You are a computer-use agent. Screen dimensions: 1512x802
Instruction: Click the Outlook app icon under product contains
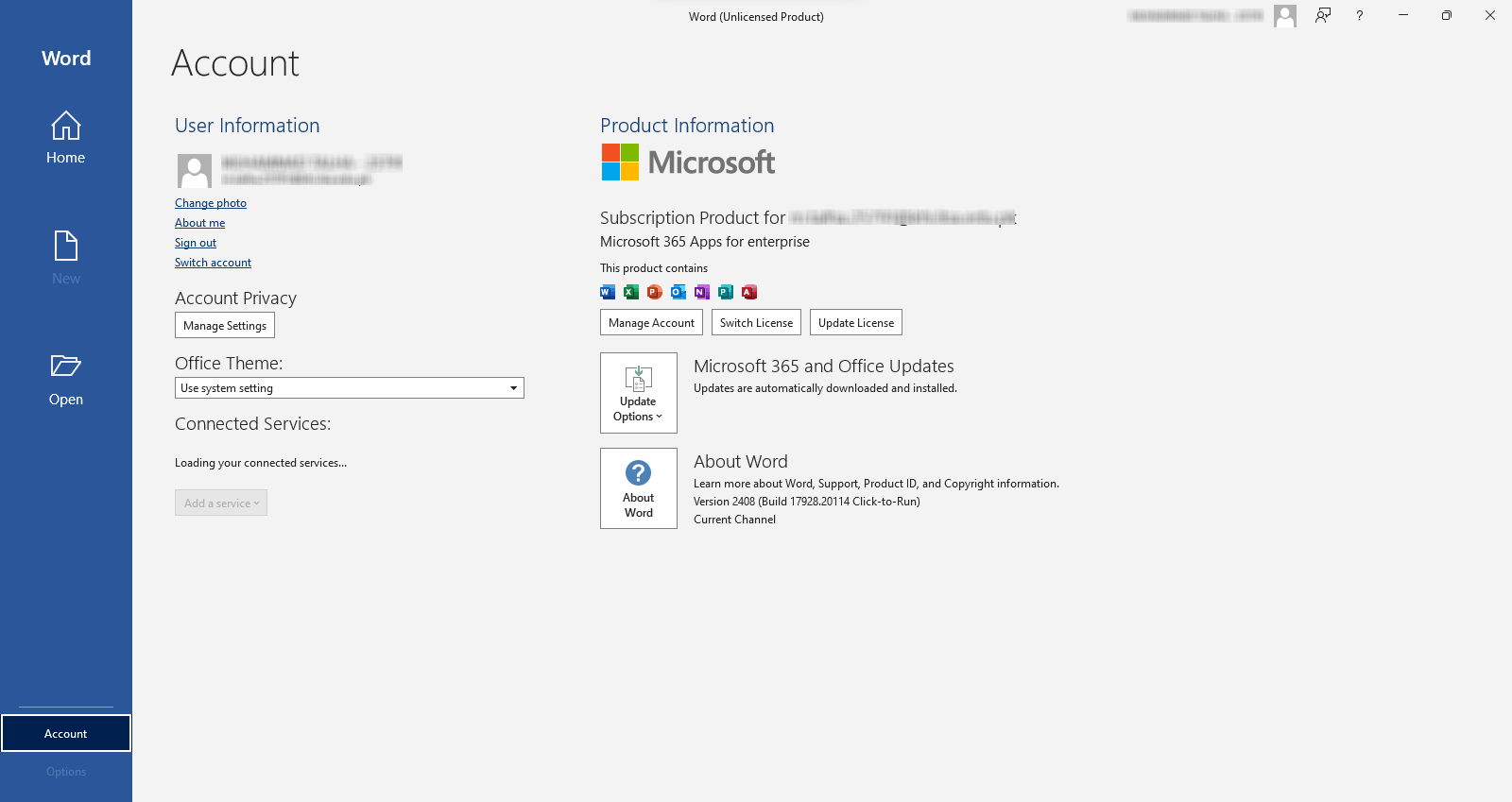click(x=679, y=292)
